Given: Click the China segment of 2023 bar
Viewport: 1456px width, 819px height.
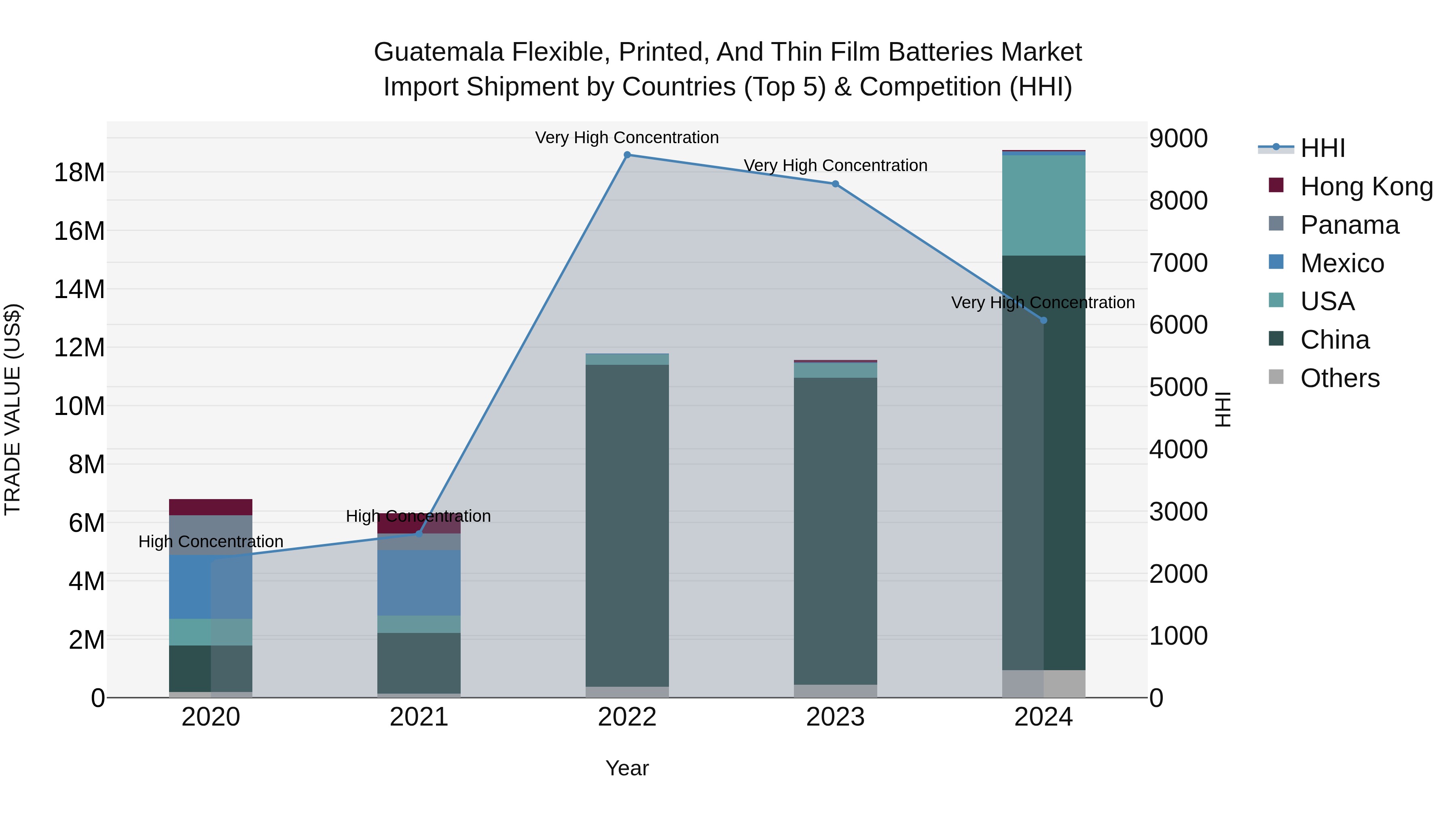Looking at the screenshot, I should click(x=836, y=531).
